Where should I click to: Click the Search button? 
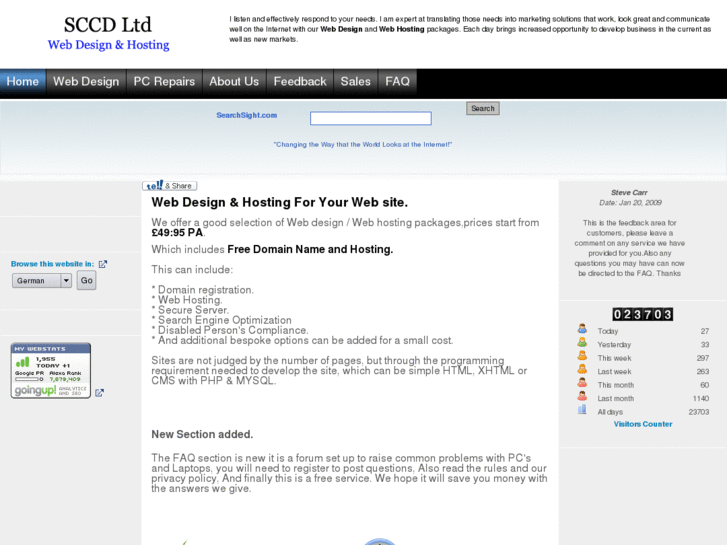coord(483,108)
